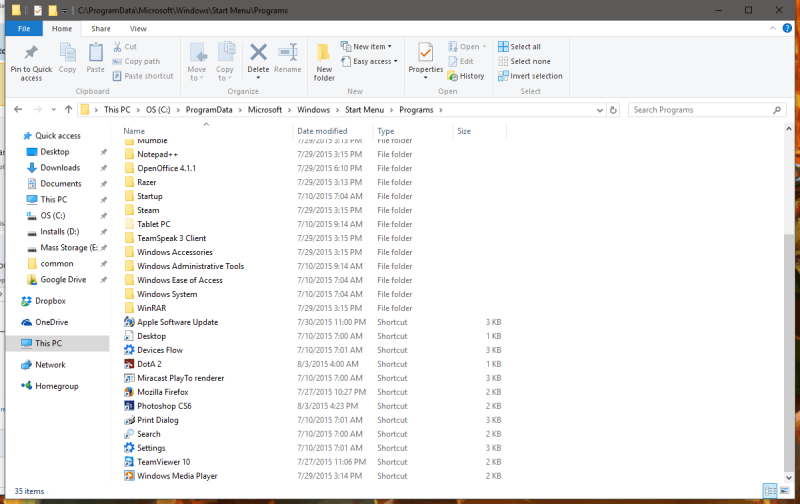Click Pin to Quick access icon

tap(31, 53)
